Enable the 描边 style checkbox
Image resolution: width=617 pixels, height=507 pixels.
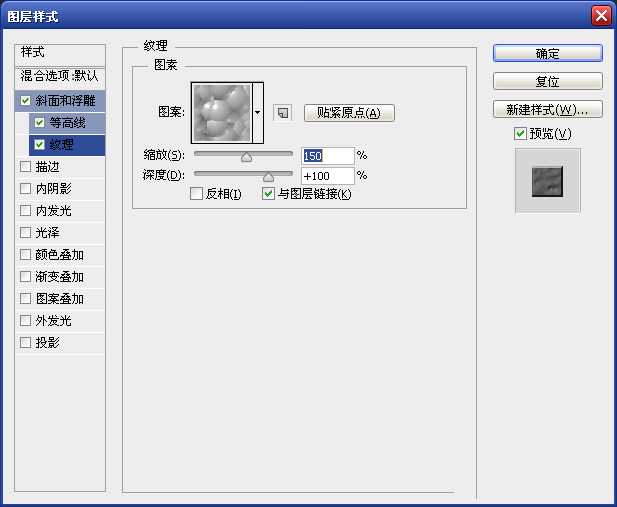click(x=25, y=167)
